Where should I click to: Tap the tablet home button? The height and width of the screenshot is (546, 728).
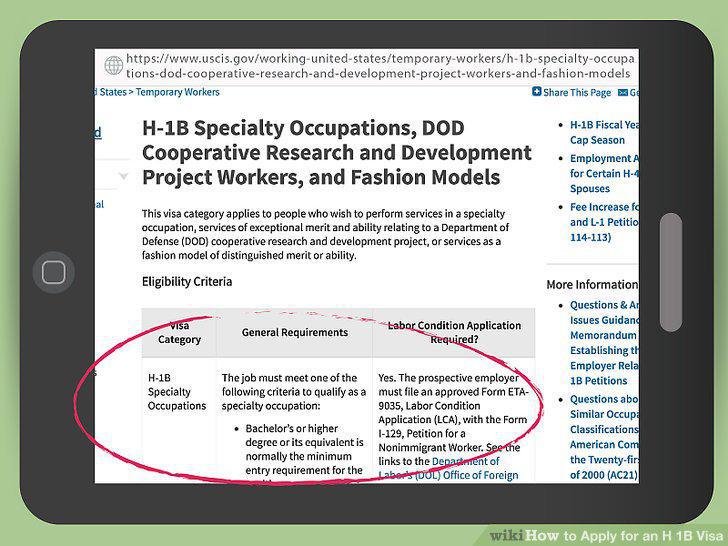pos(54,272)
